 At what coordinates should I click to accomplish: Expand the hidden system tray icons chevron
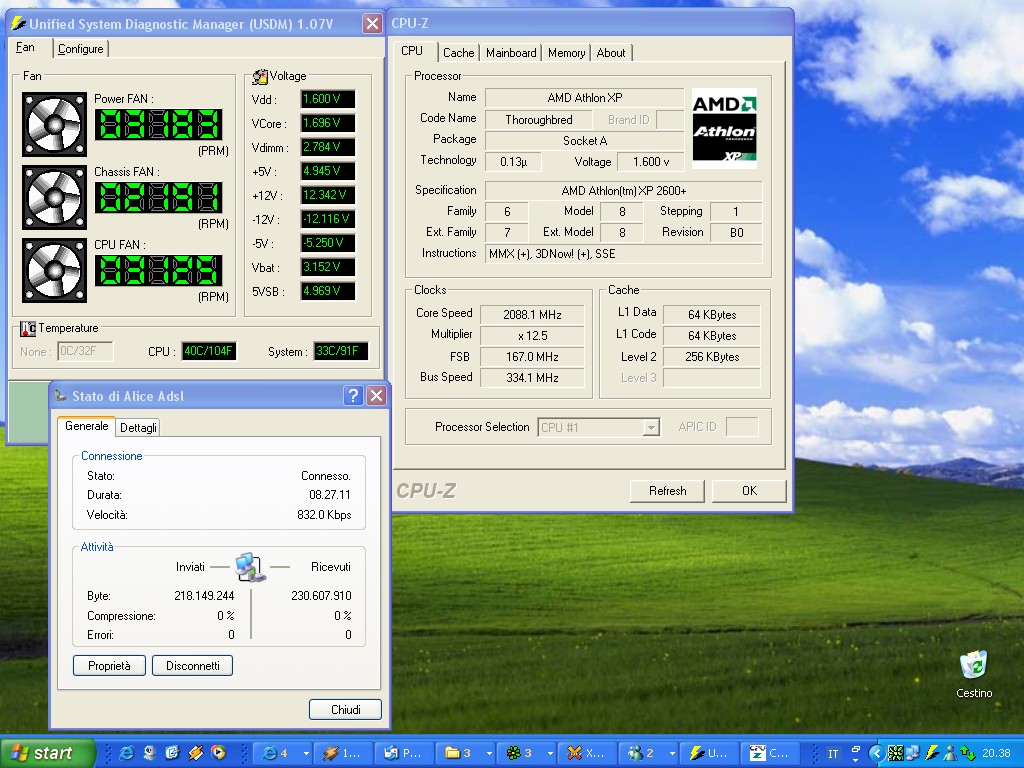(876, 753)
